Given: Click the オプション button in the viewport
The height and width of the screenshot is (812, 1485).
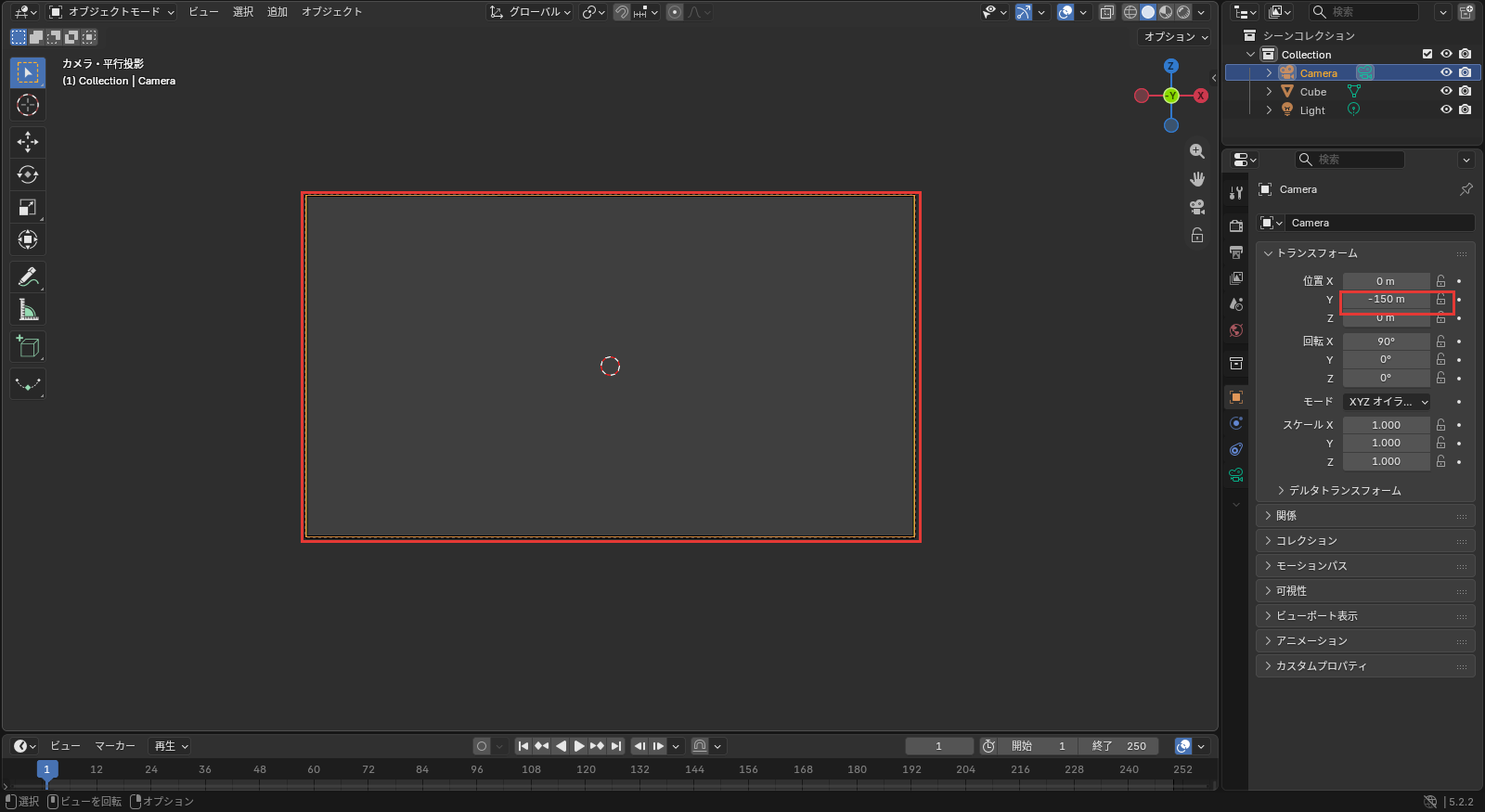Looking at the screenshot, I should tap(1175, 37).
